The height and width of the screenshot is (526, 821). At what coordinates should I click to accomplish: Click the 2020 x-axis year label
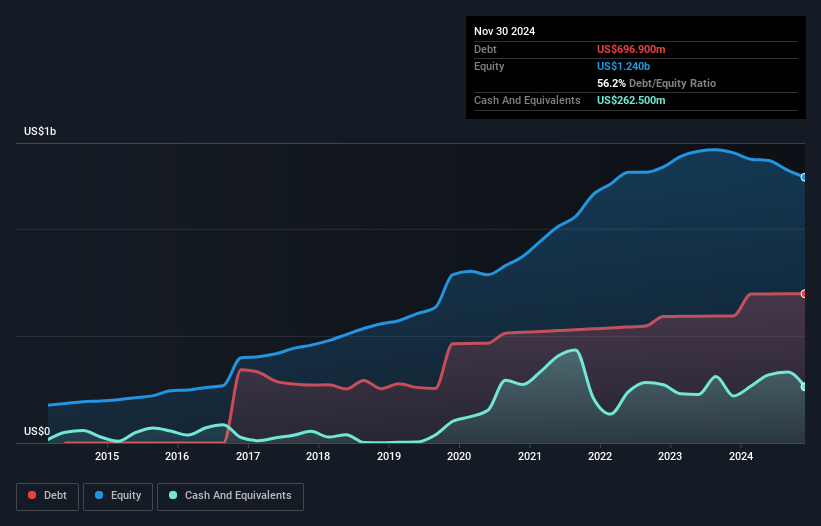(x=459, y=456)
